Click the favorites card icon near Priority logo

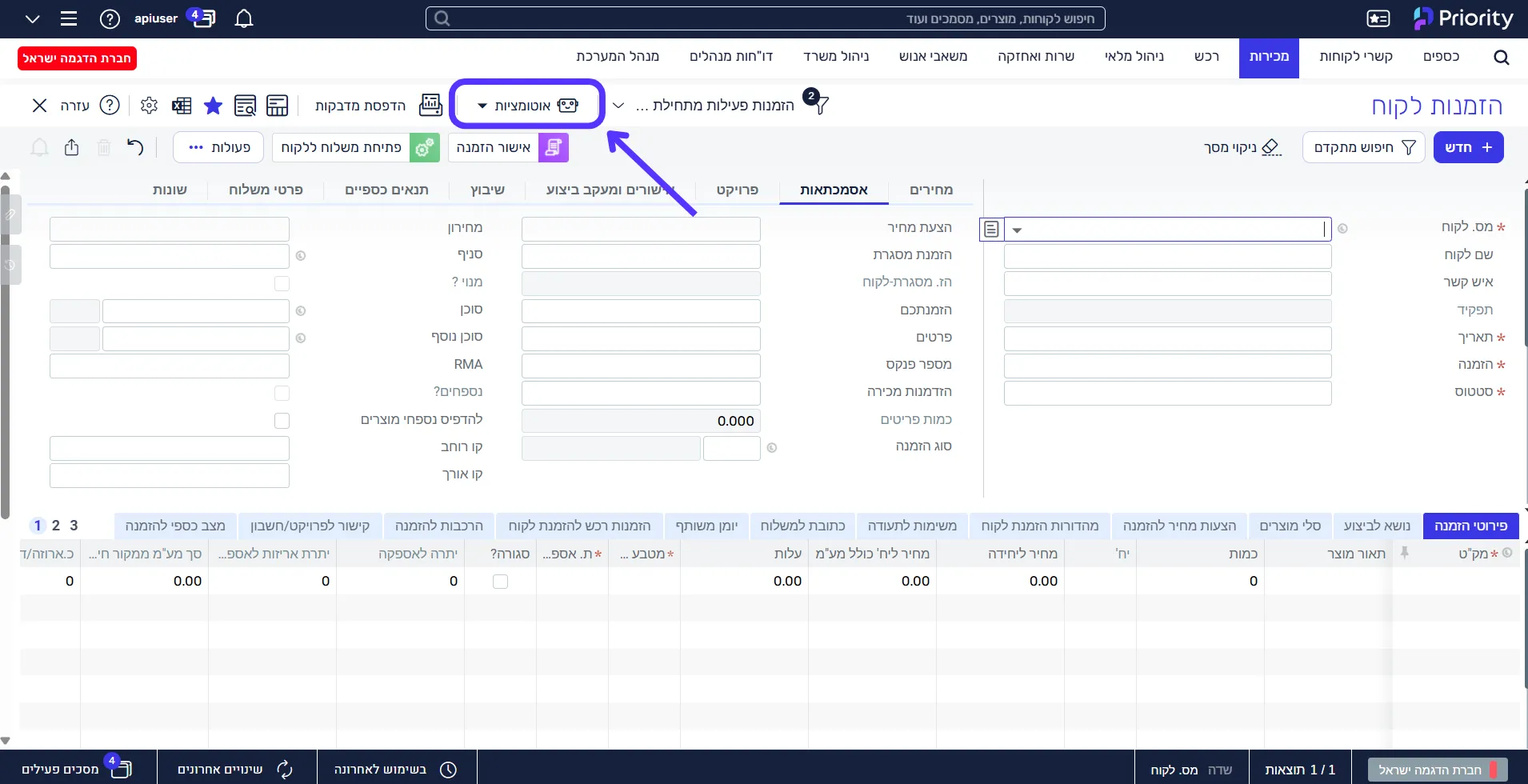pyautogui.click(x=1378, y=18)
